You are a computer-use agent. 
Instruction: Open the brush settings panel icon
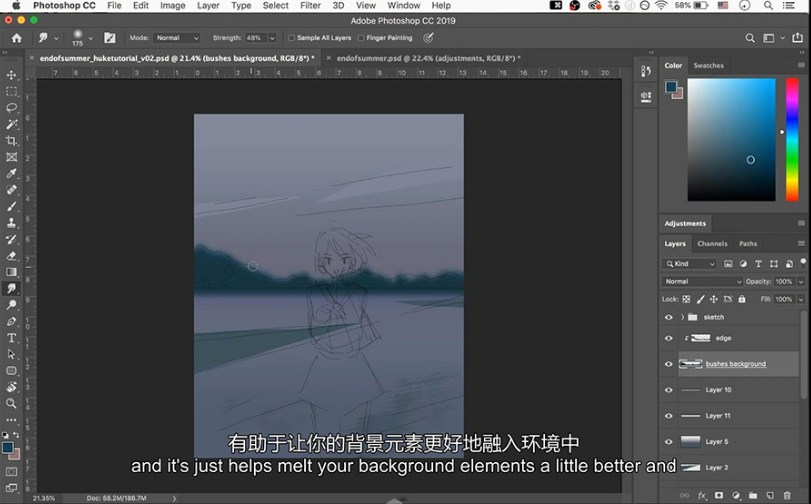point(110,38)
